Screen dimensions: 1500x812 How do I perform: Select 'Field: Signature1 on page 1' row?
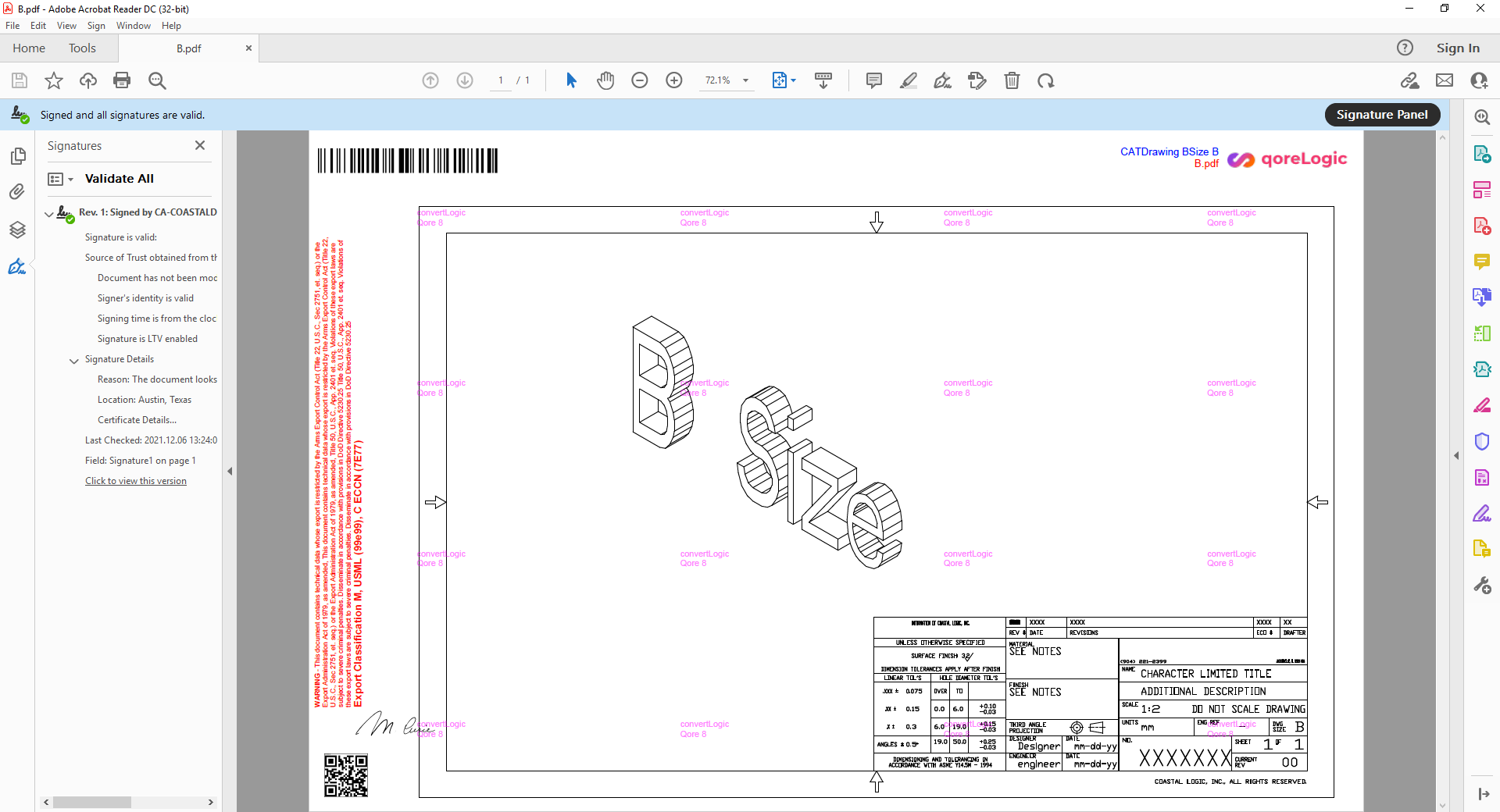(141, 461)
